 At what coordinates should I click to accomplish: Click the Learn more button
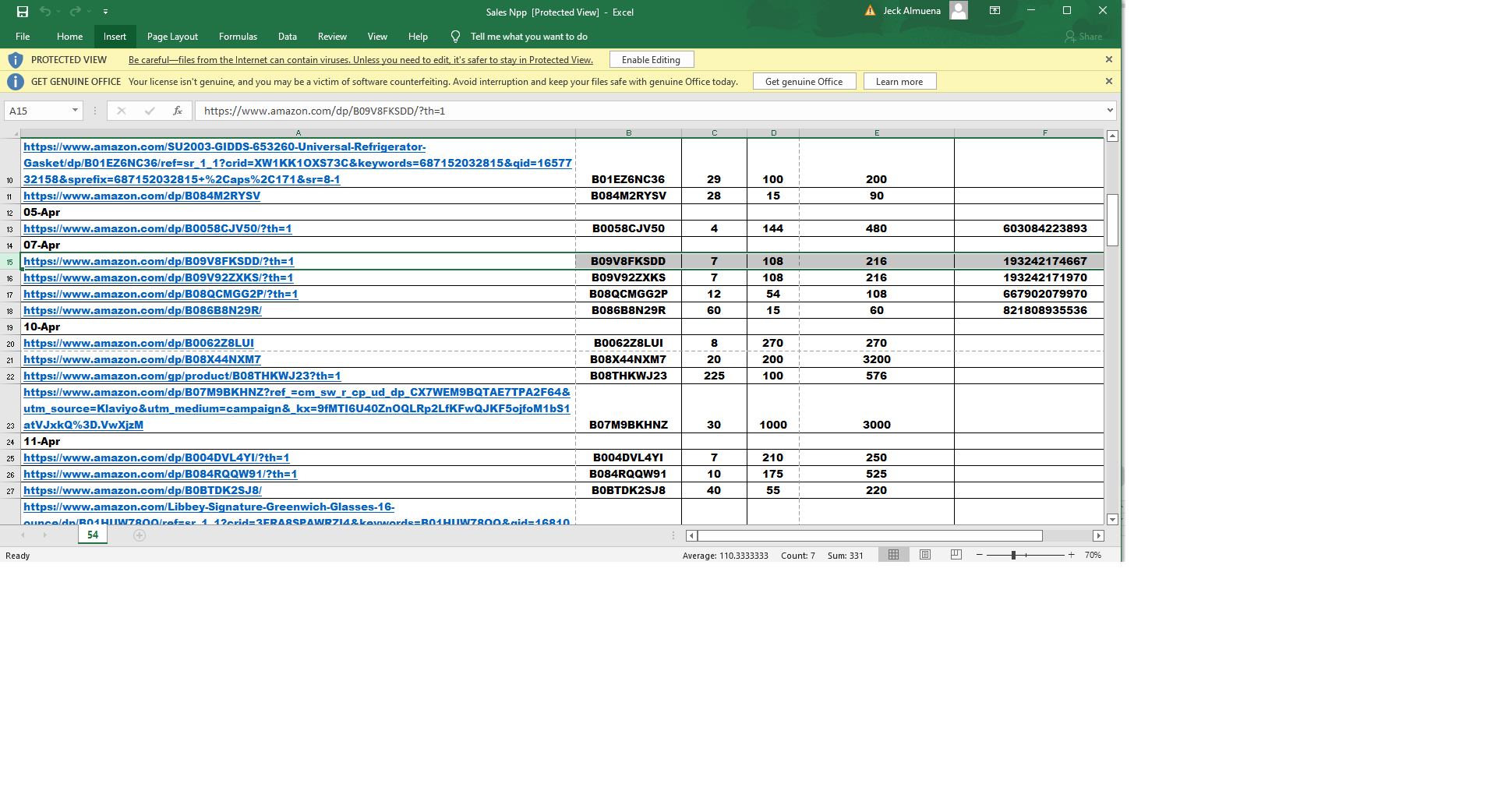tap(899, 82)
